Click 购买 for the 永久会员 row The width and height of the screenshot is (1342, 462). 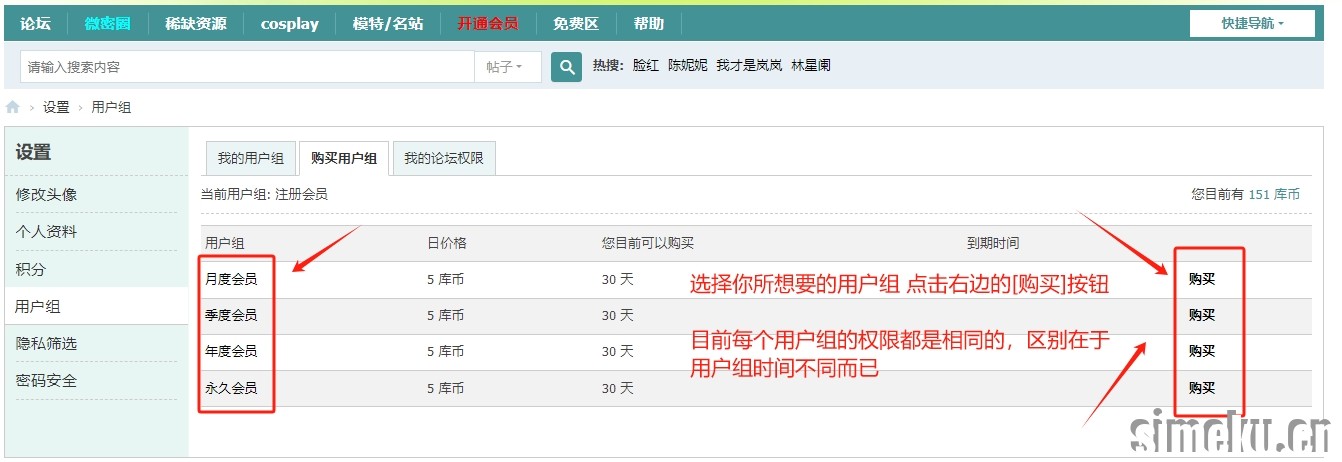click(1202, 388)
